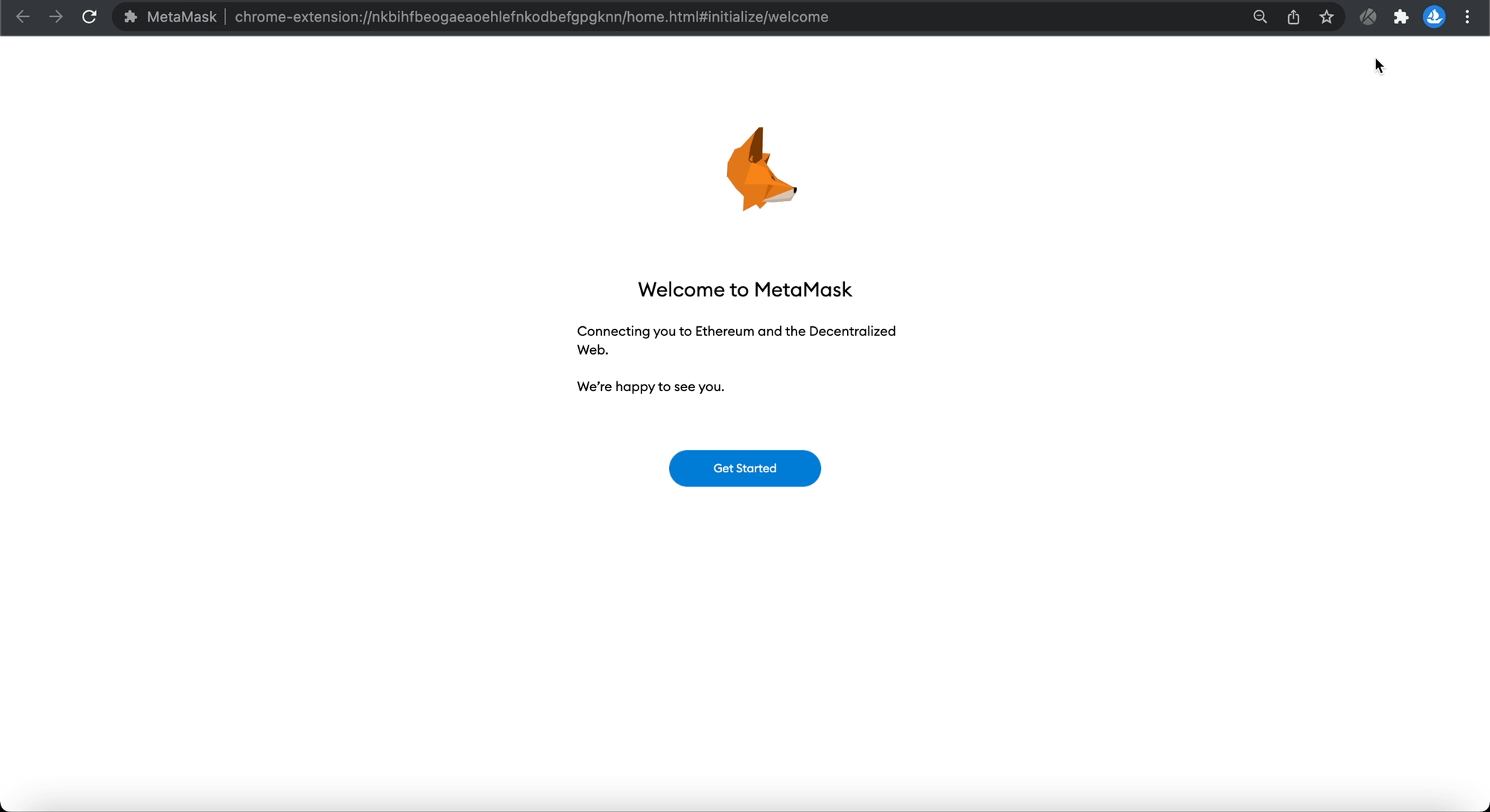This screenshot has width=1490, height=812.
Task: Click the empty page area below Get Started
Action: [x=745, y=633]
